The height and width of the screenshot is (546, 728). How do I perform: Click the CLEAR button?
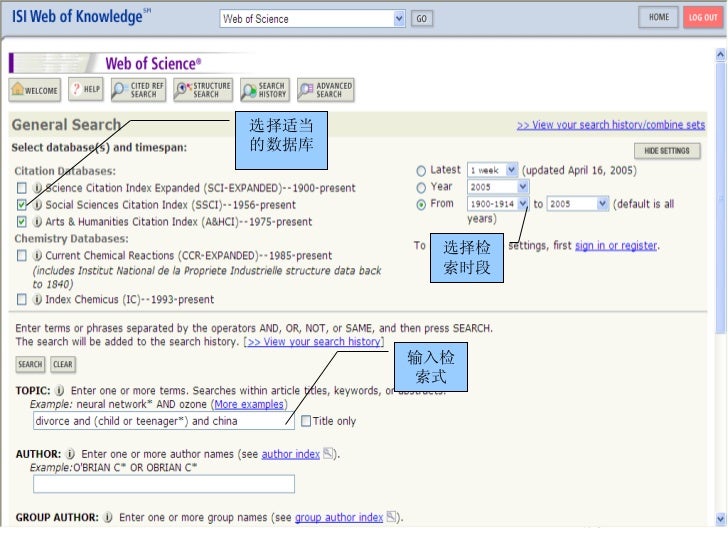63,364
